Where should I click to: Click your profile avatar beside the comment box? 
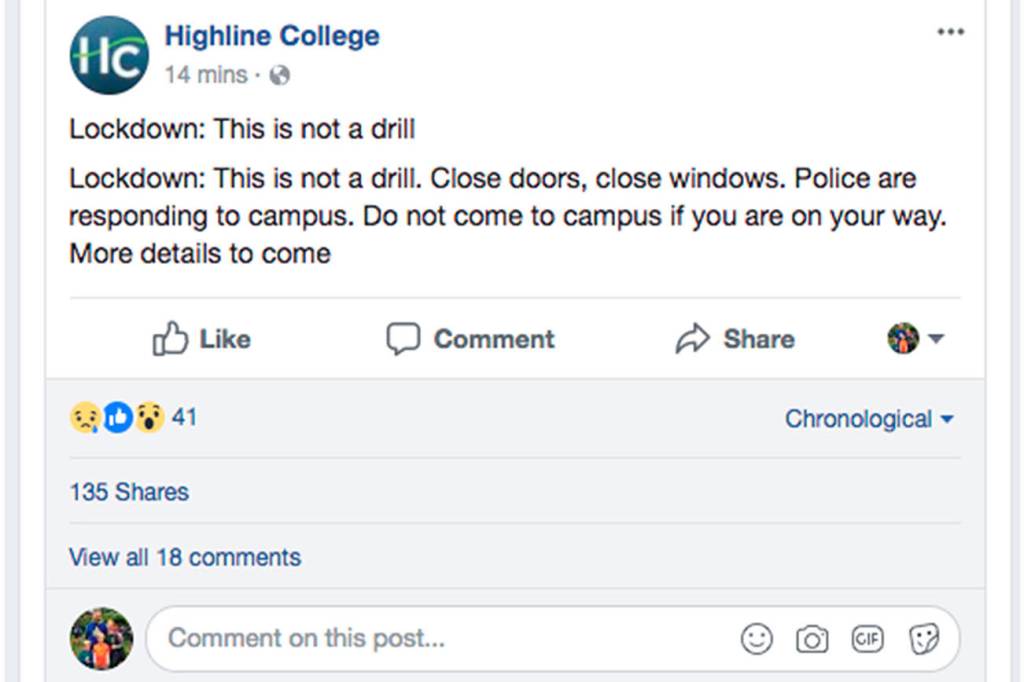(x=101, y=638)
